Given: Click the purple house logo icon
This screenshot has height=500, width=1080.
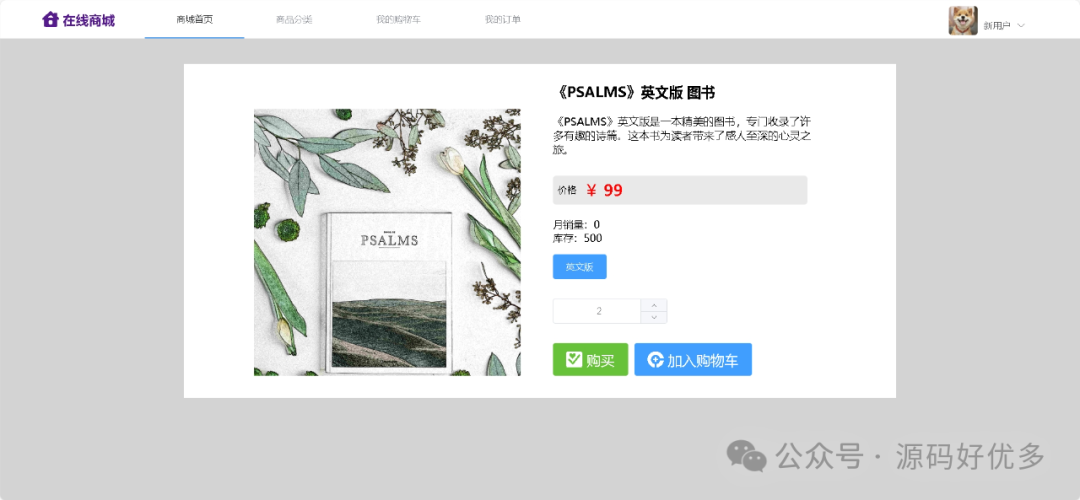Looking at the screenshot, I should [50, 19].
